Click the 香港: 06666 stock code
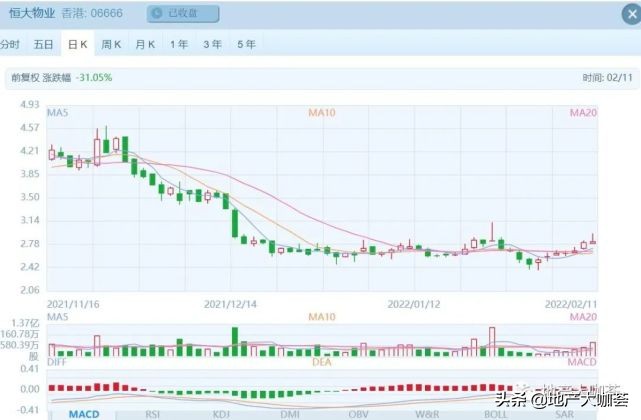 [92, 13]
